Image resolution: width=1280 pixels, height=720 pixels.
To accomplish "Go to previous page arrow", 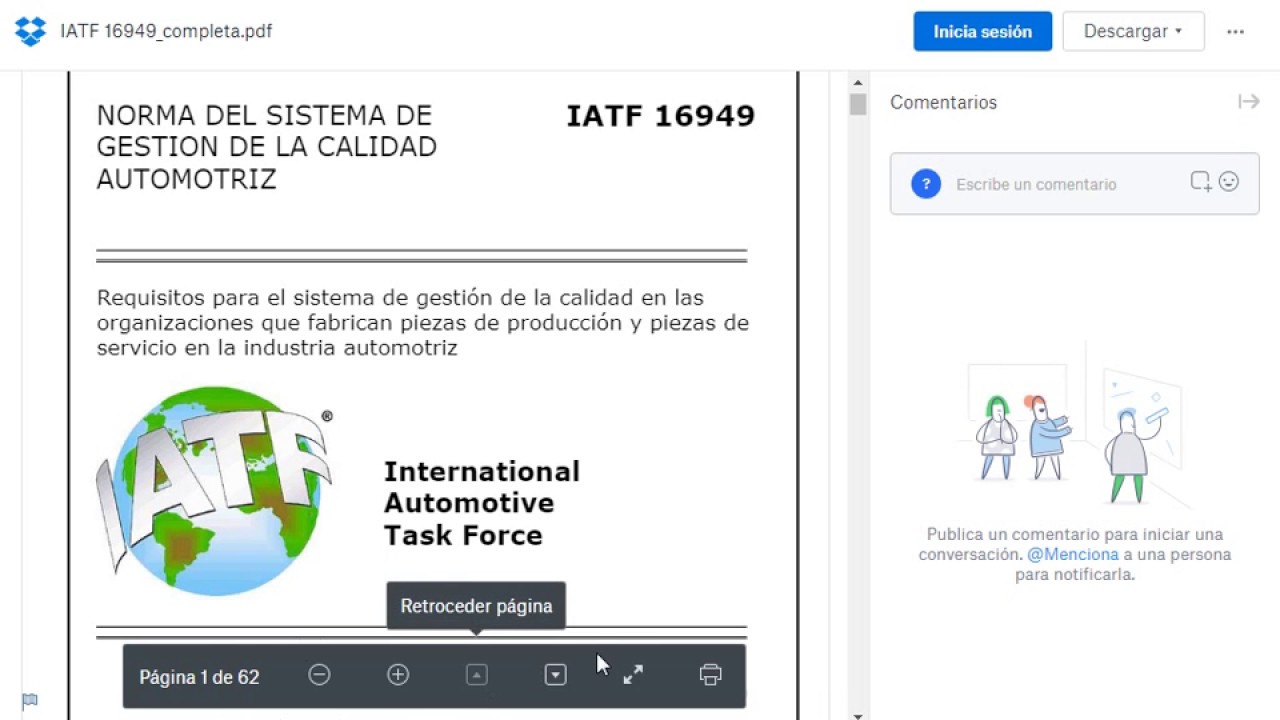I will pos(477,675).
